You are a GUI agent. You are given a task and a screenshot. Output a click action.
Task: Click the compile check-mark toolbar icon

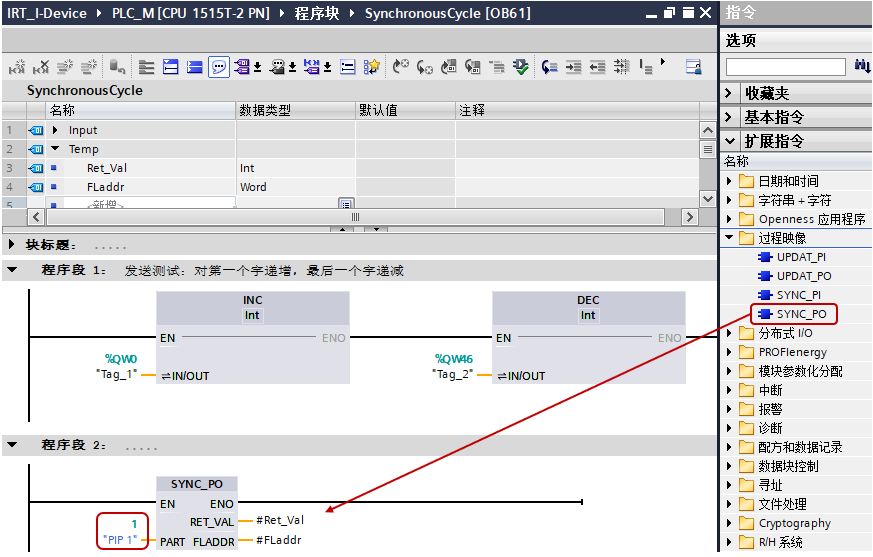pos(521,67)
